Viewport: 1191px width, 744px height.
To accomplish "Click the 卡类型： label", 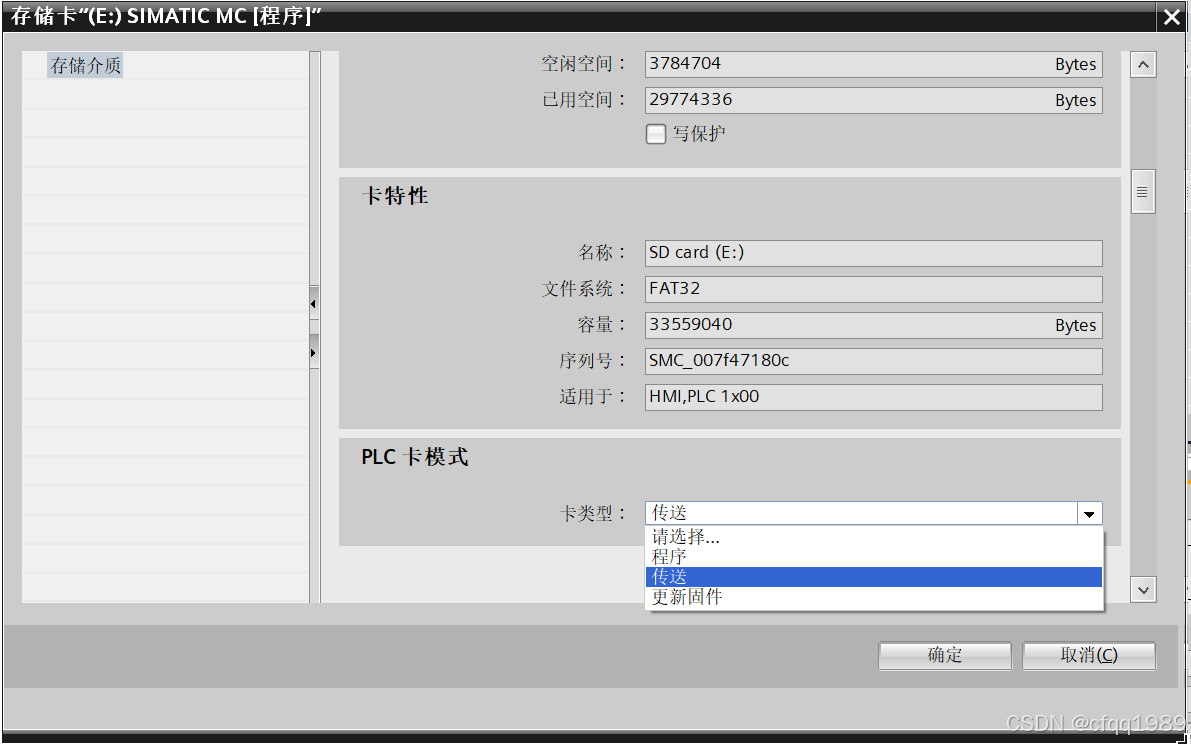I will click(593, 514).
